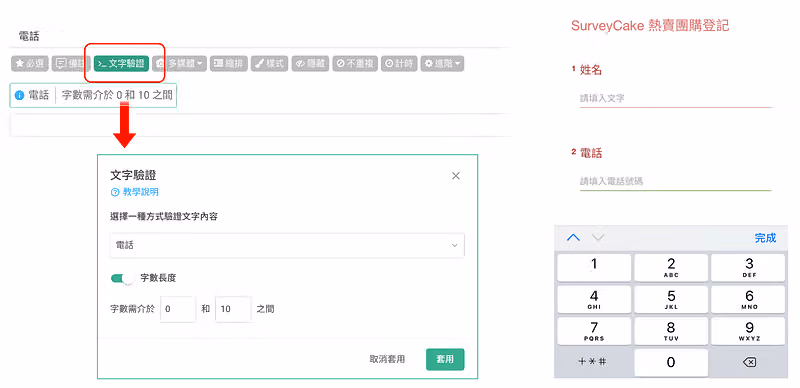Click the 取消套用 cancel apply button

point(387,359)
